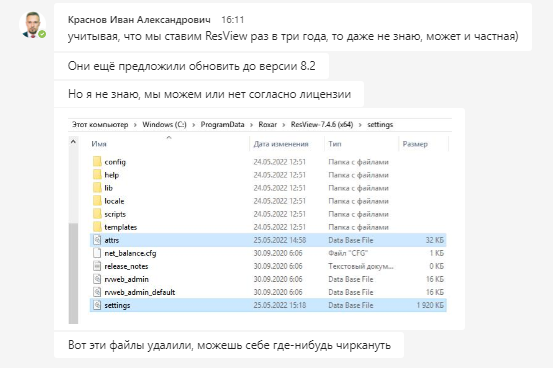This screenshot has height=368, width=553.
Task: Select the config folder icon
Action: tap(97, 162)
